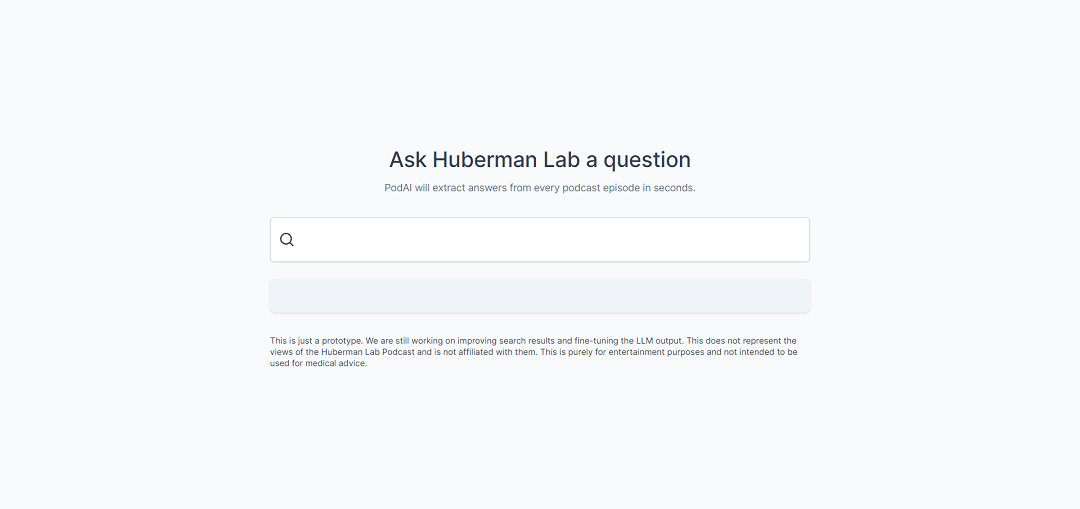Screen dimensions: 1080x509
Task: Click the word "seconds" in the subtitle
Action: 673,188
